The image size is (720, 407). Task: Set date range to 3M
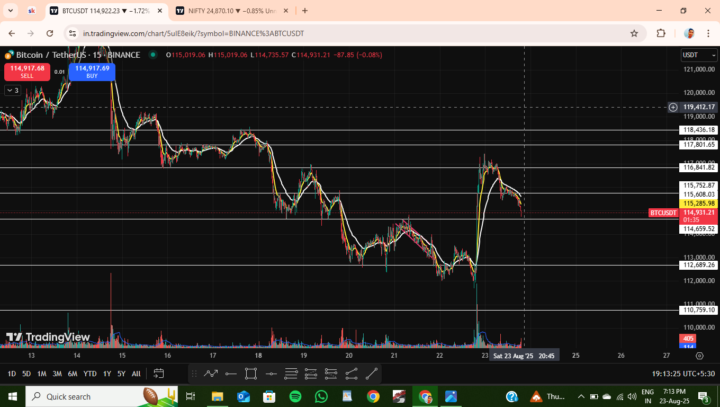tap(57, 373)
